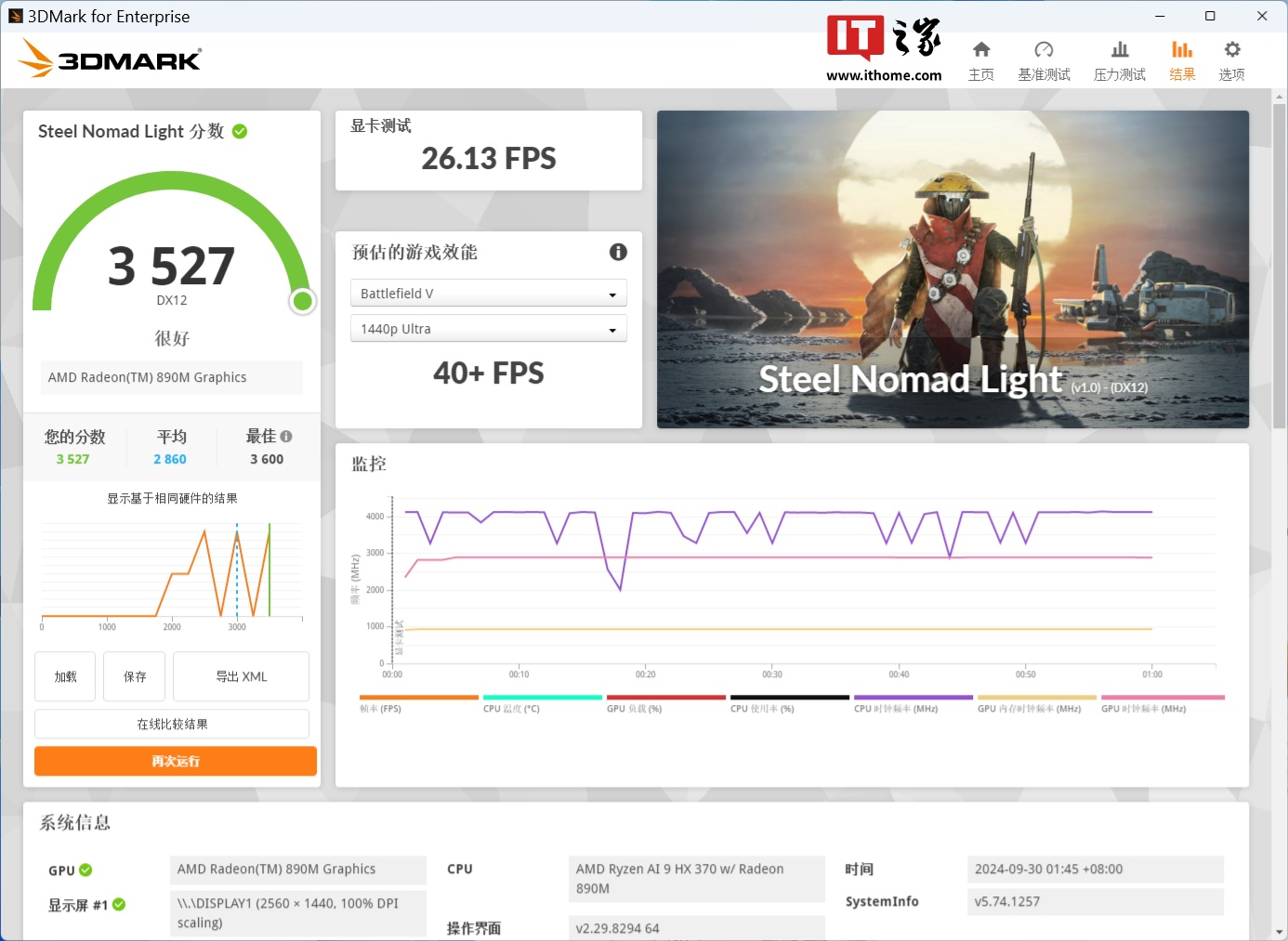1288x941 pixels.
Task: Click the 操作界面 version v2.29.8294 64
Action: [696, 928]
